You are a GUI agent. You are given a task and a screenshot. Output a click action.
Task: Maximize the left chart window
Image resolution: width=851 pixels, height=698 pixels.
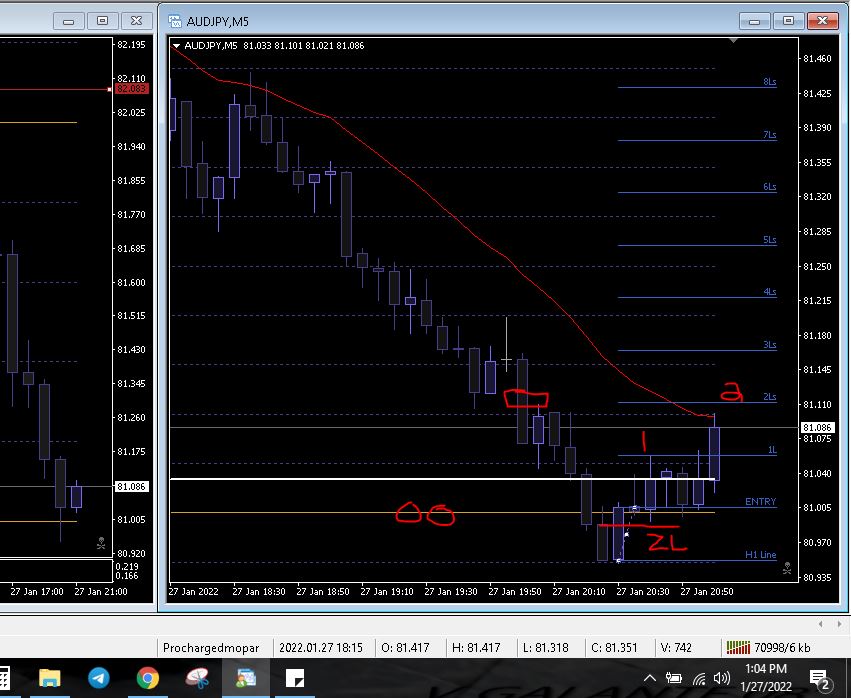pos(103,21)
